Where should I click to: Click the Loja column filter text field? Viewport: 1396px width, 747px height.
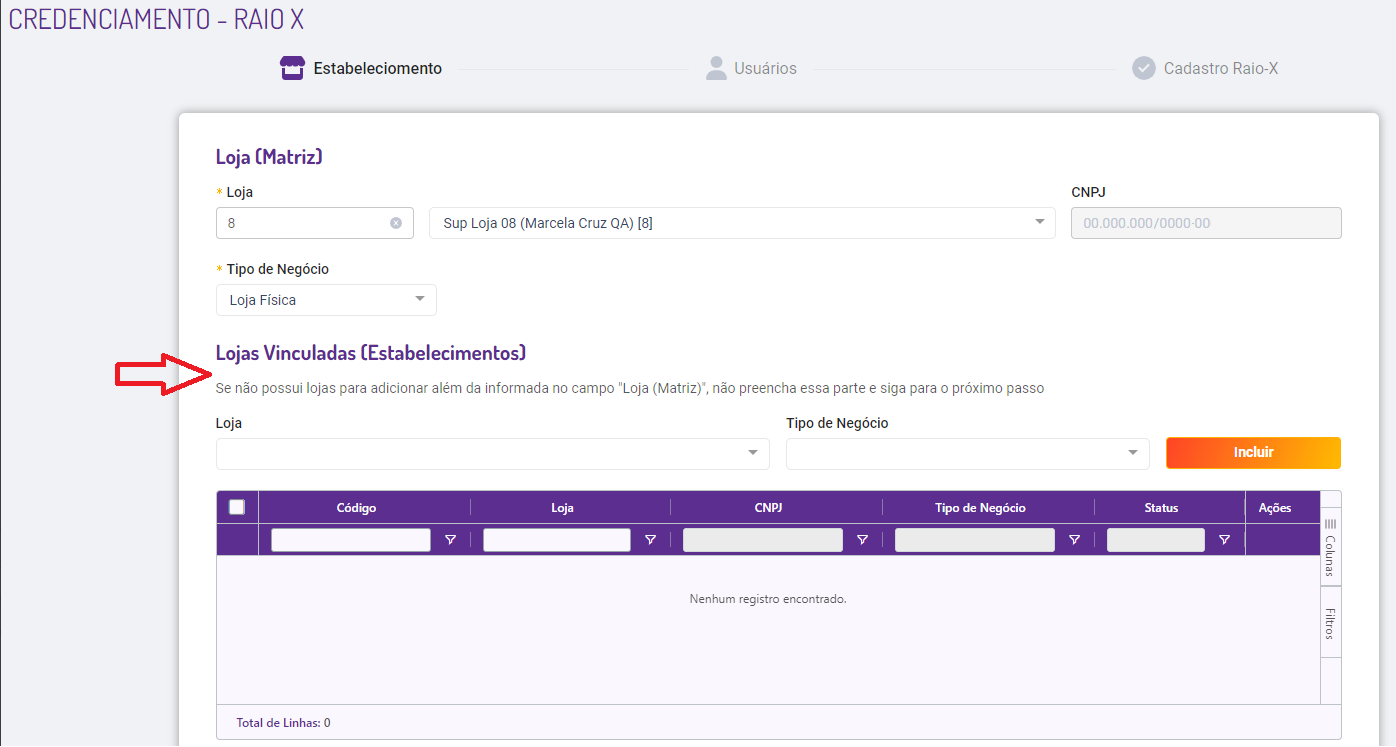click(556, 540)
